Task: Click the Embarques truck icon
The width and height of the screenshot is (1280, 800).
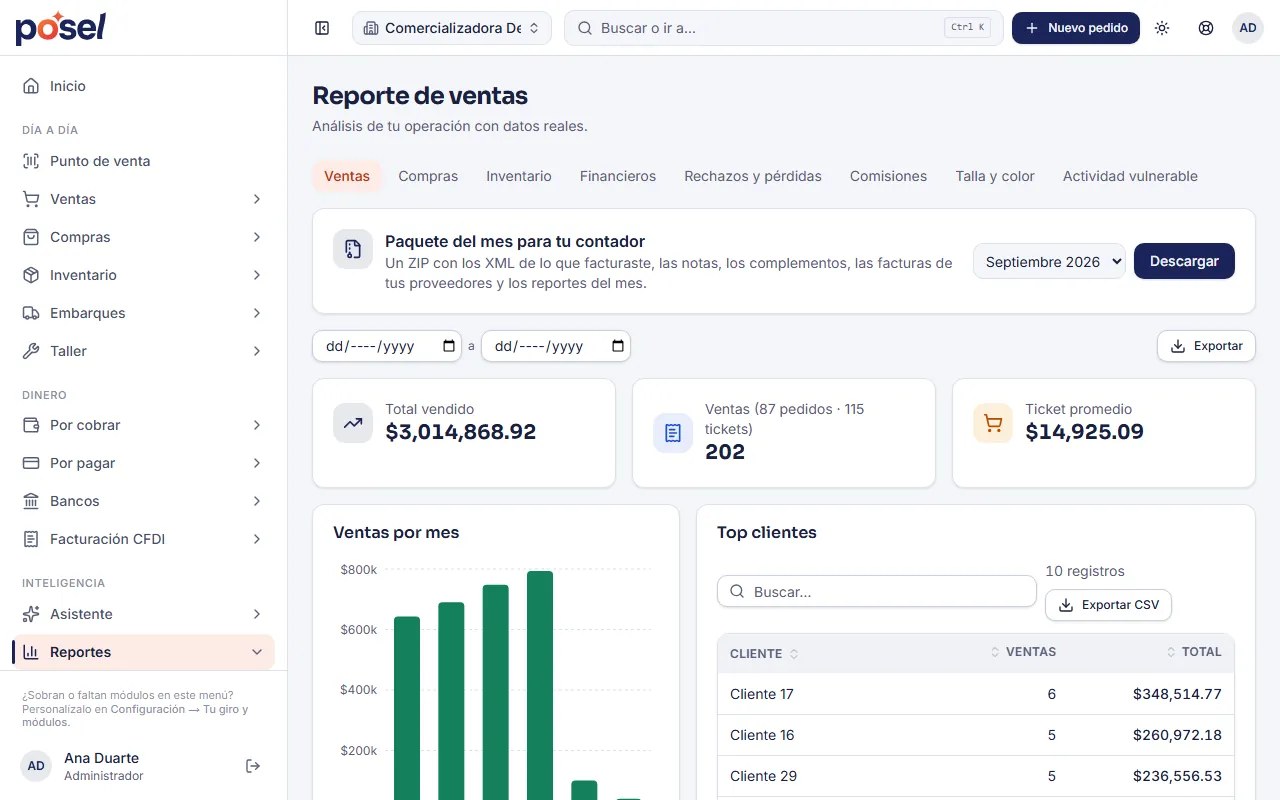Action: pyautogui.click(x=32, y=313)
